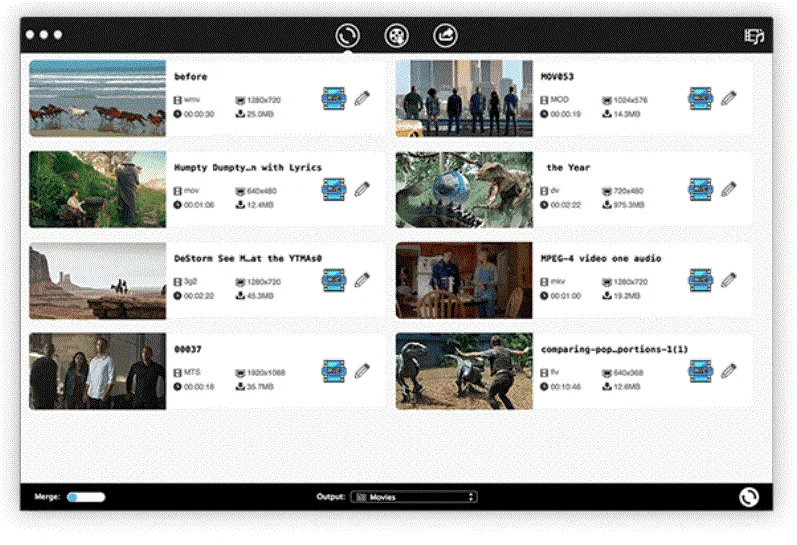
Task: Click pencil edit icon for MOV053
Action: click(728, 98)
